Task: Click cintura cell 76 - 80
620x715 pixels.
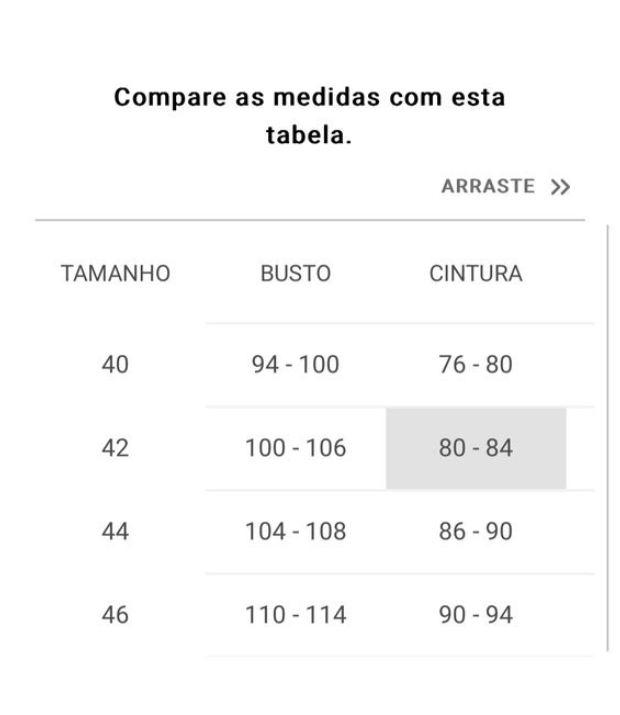Action: (x=475, y=365)
